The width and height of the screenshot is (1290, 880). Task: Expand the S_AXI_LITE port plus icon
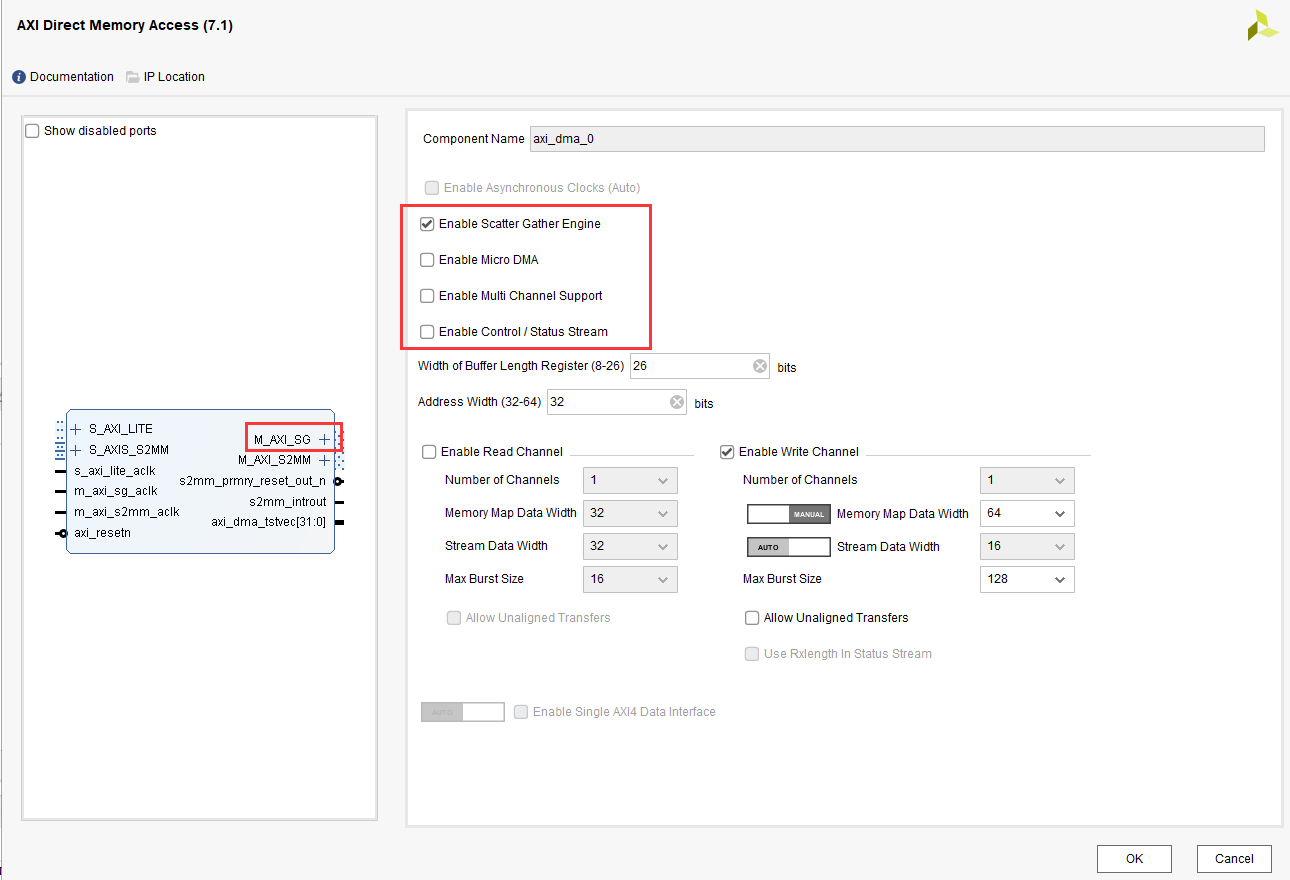pyautogui.click(x=76, y=429)
